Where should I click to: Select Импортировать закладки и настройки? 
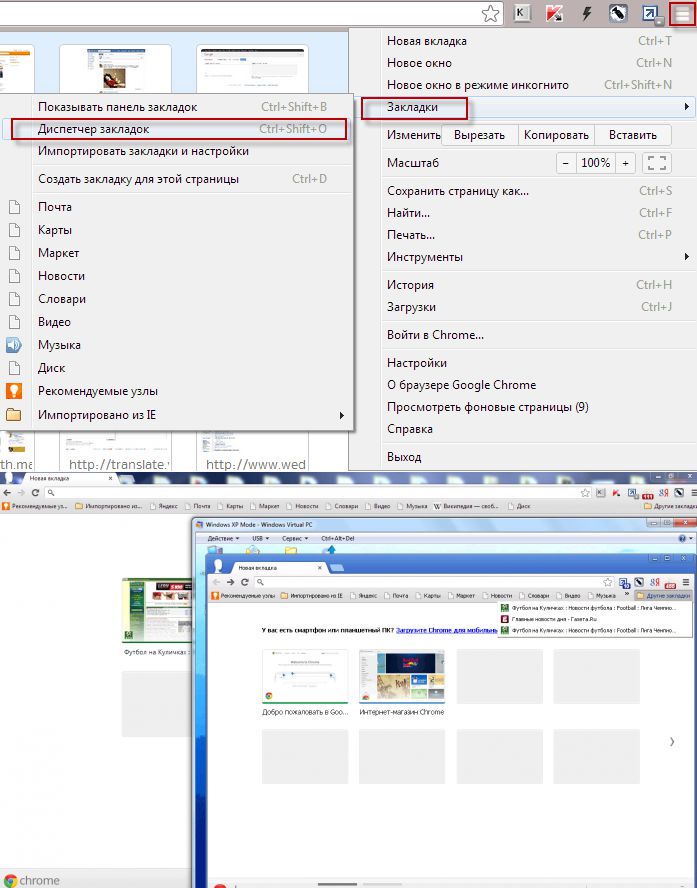click(182, 151)
